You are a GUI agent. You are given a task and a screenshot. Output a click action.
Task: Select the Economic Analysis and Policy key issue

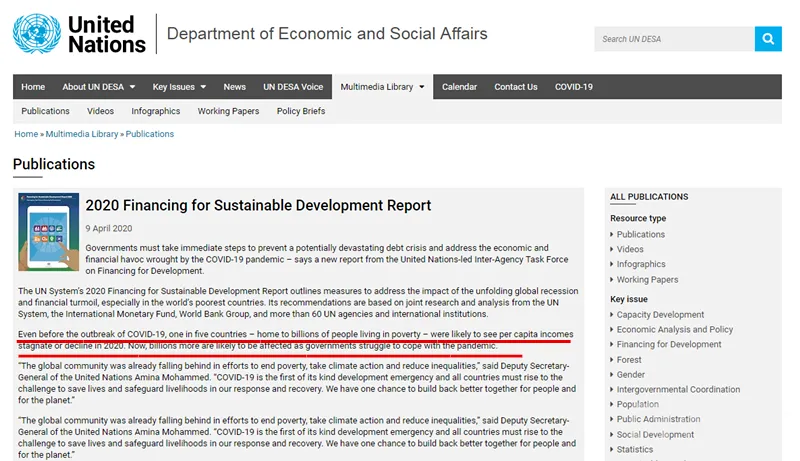click(x=674, y=329)
